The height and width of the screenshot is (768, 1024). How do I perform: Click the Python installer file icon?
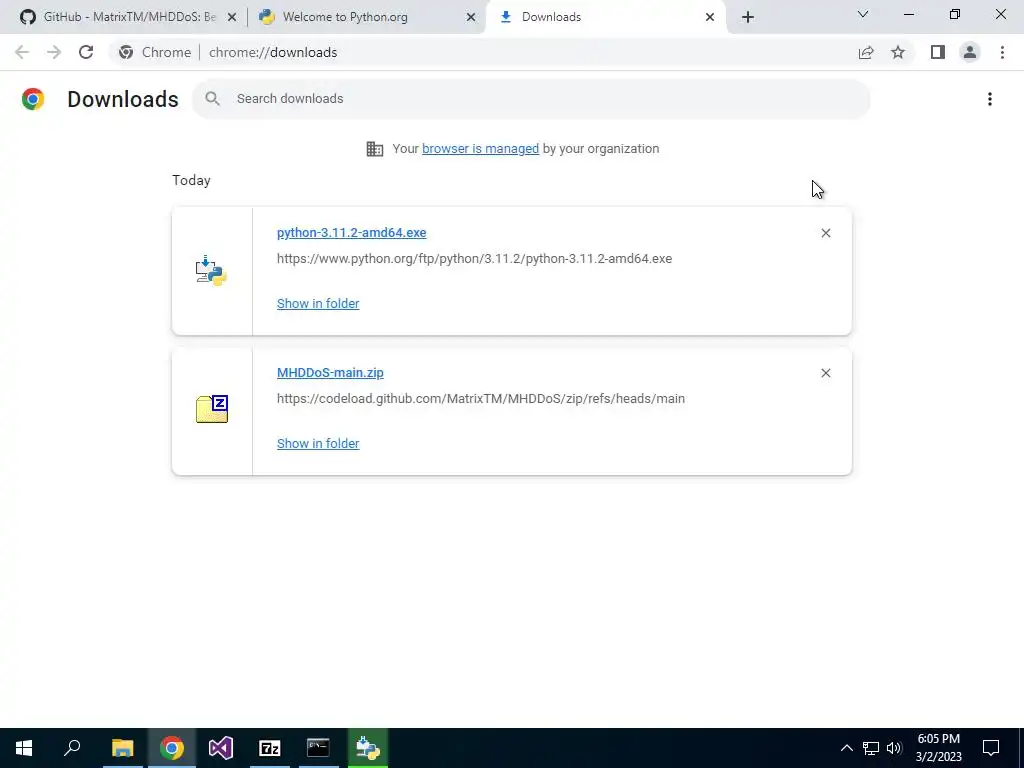coord(211,271)
